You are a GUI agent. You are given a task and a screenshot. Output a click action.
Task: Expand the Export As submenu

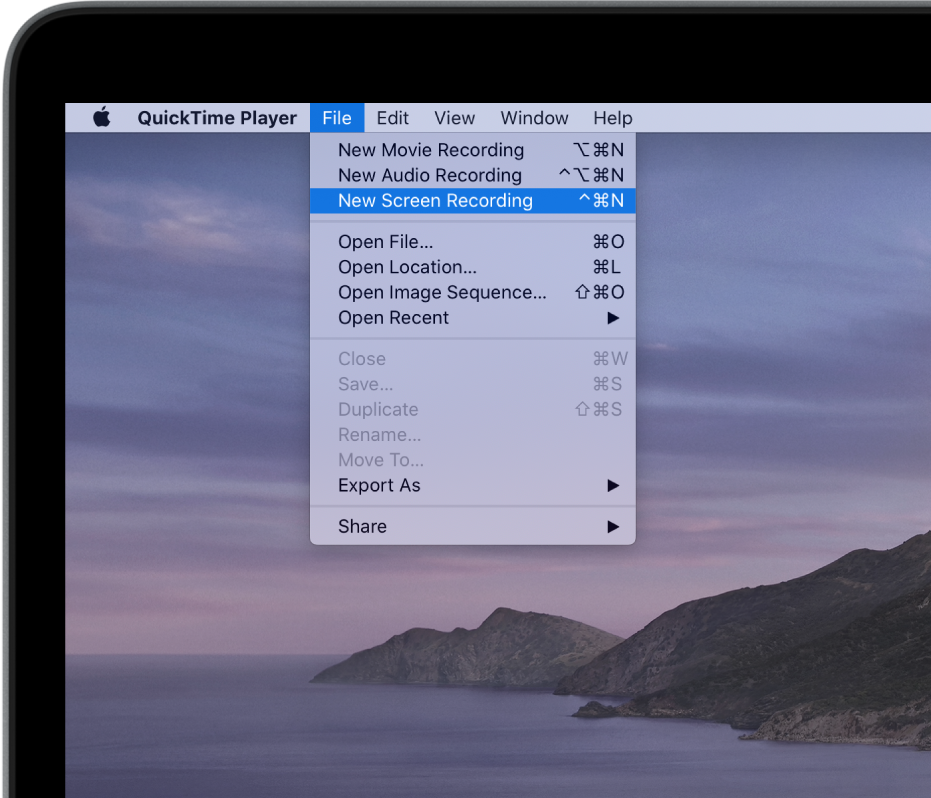point(380,486)
